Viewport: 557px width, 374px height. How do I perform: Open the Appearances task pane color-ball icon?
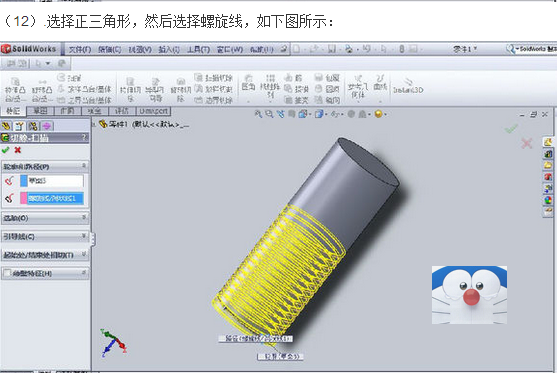pyautogui.click(x=548, y=200)
